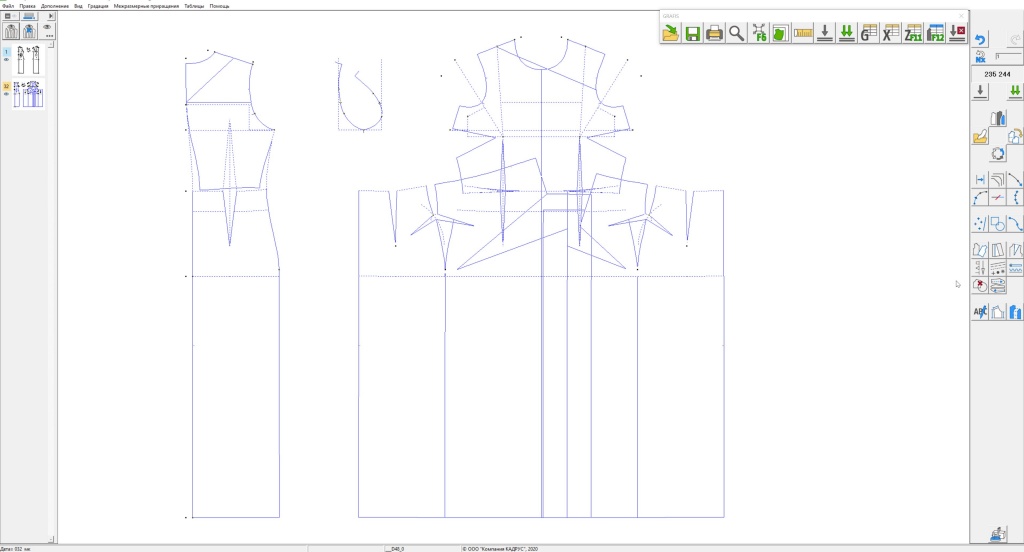Open the Градация menu
Viewport: 1024px width, 552px height.
(x=98, y=6)
